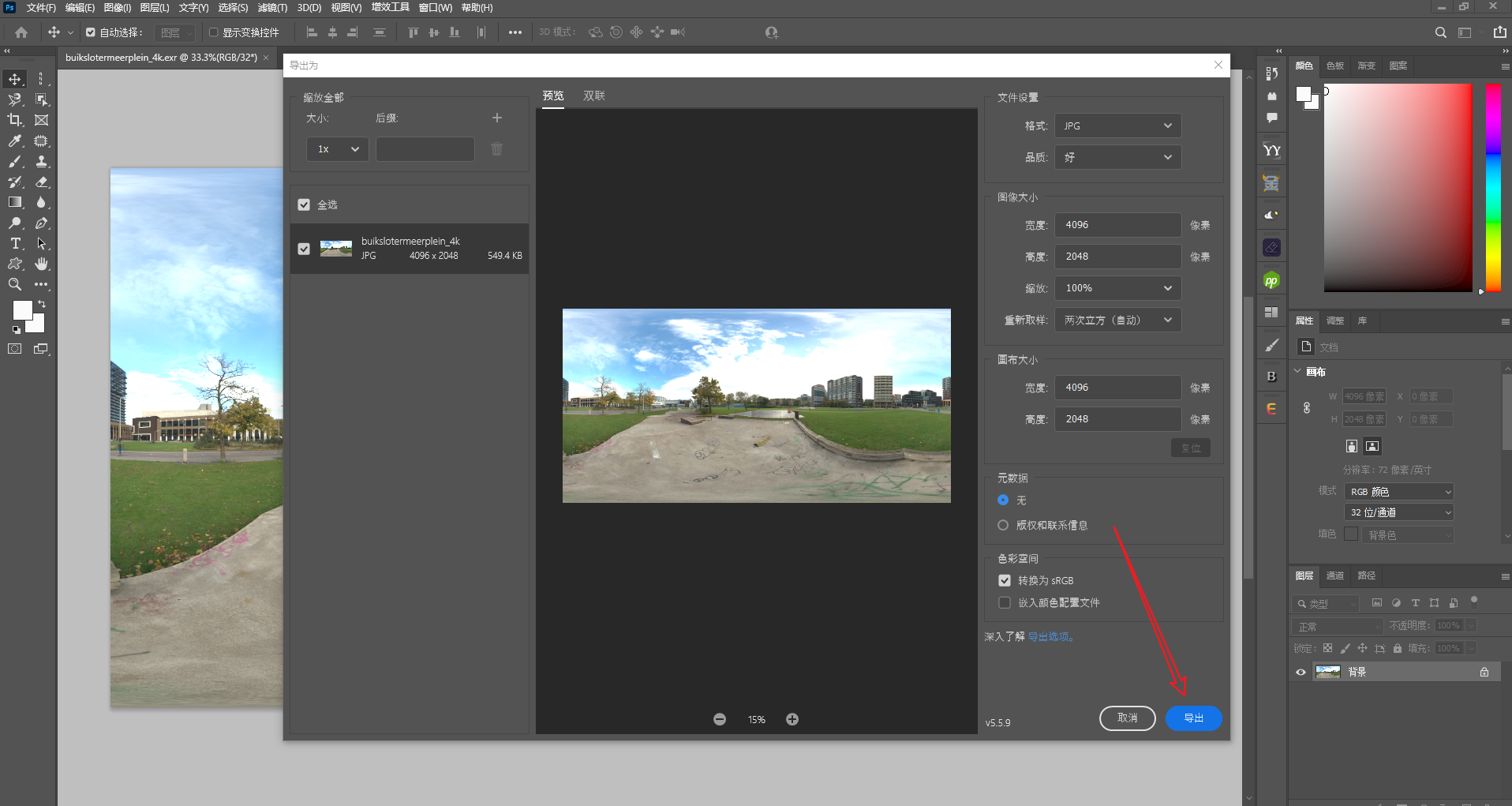Image resolution: width=1512 pixels, height=806 pixels.
Task: Open the 32 bits/channel dropdown
Action: (x=1399, y=512)
